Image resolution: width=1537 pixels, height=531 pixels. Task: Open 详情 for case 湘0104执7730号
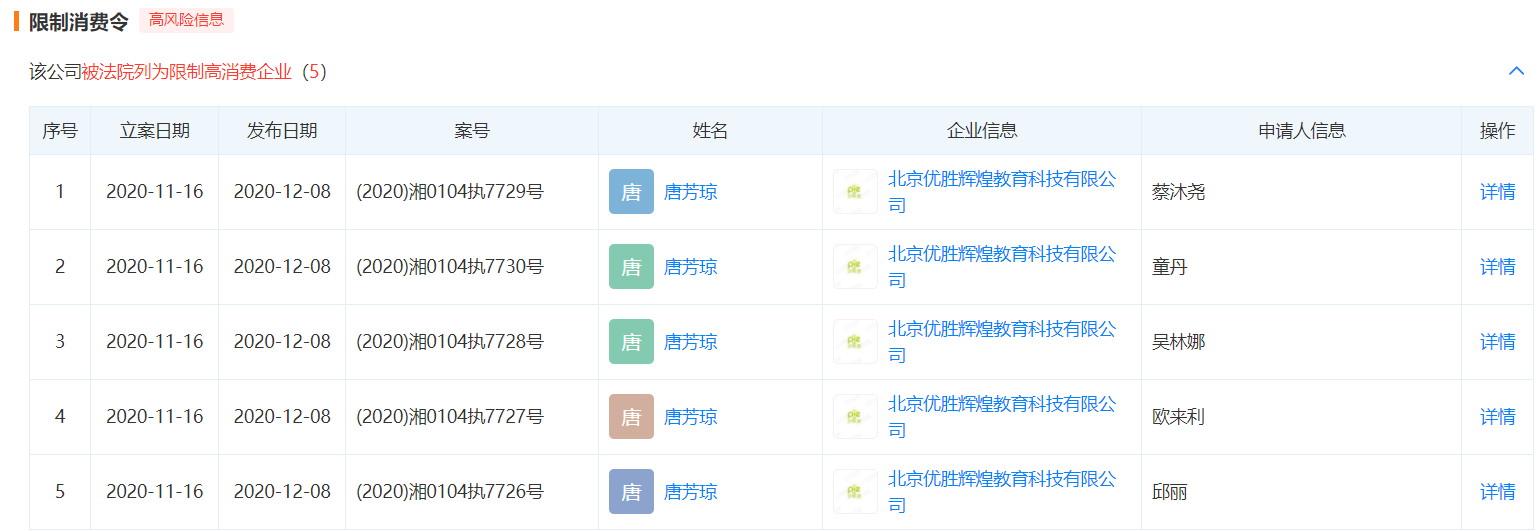(1497, 267)
